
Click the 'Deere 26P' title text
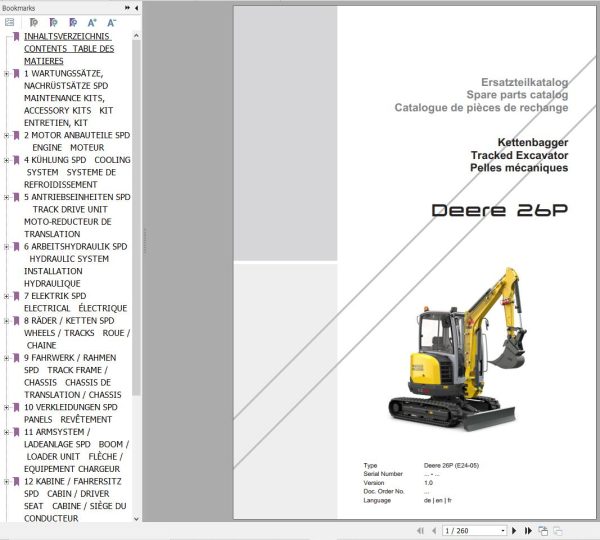pos(500,210)
